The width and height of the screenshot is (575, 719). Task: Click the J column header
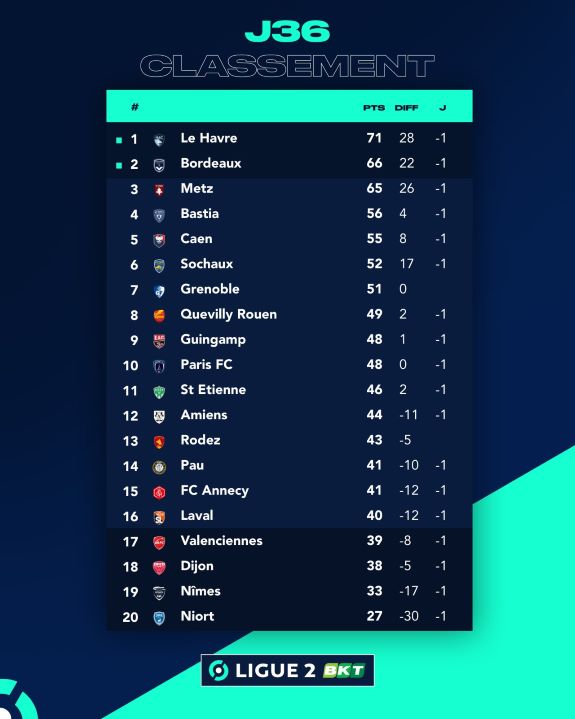tap(442, 108)
